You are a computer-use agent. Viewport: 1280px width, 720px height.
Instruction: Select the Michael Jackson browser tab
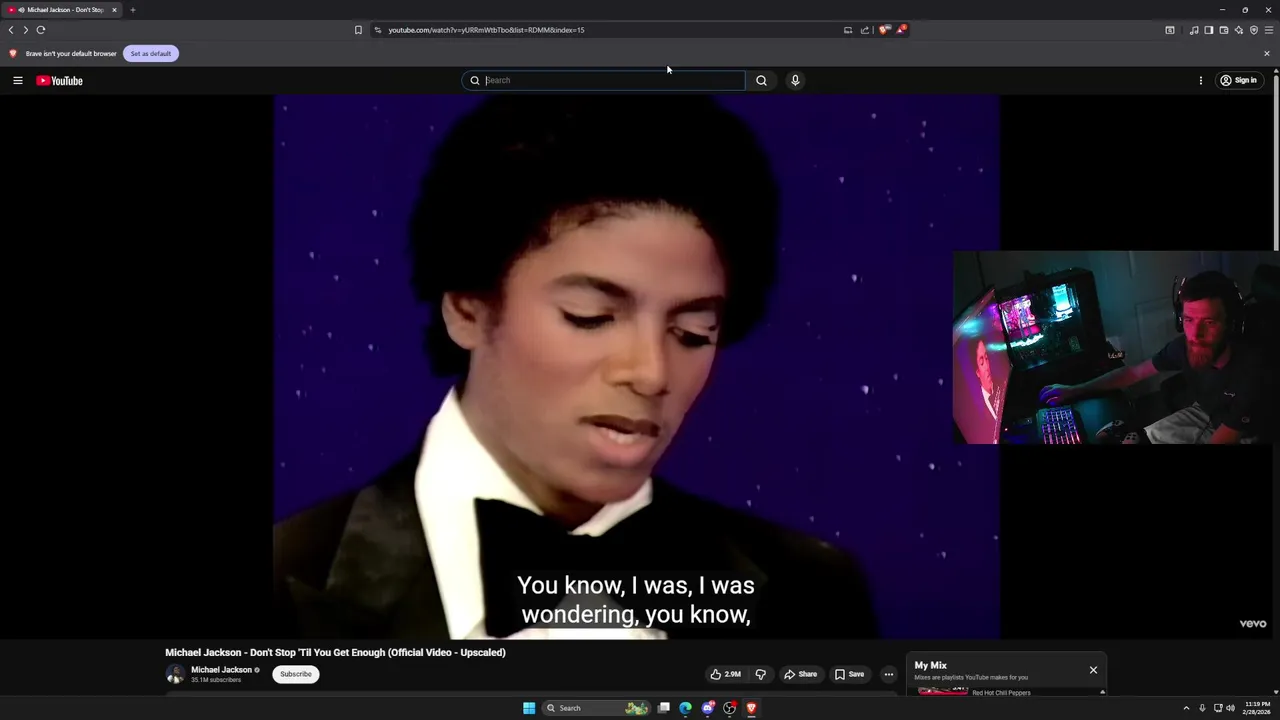click(x=60, y=10)
